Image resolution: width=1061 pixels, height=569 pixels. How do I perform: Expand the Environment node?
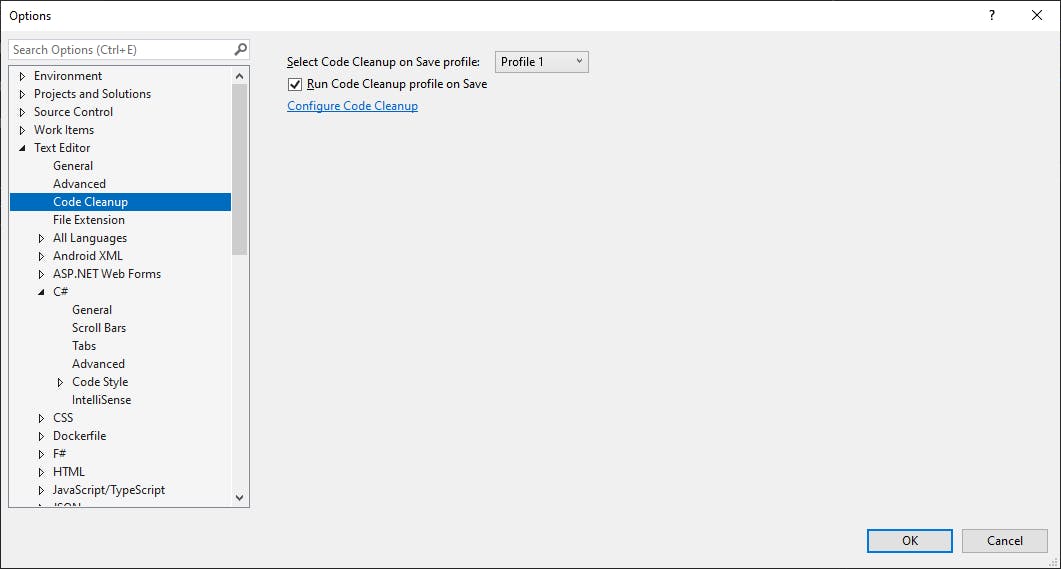pos(22,76)
